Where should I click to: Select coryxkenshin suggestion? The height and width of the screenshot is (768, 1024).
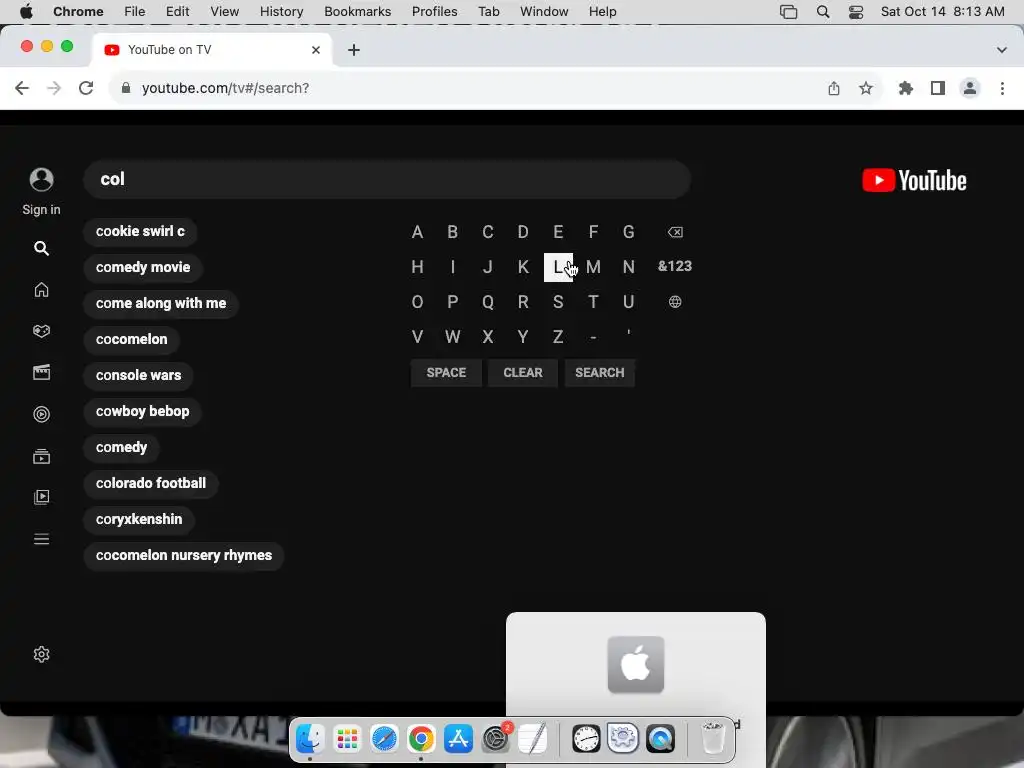pyautogui.click(x=139, y=519)
